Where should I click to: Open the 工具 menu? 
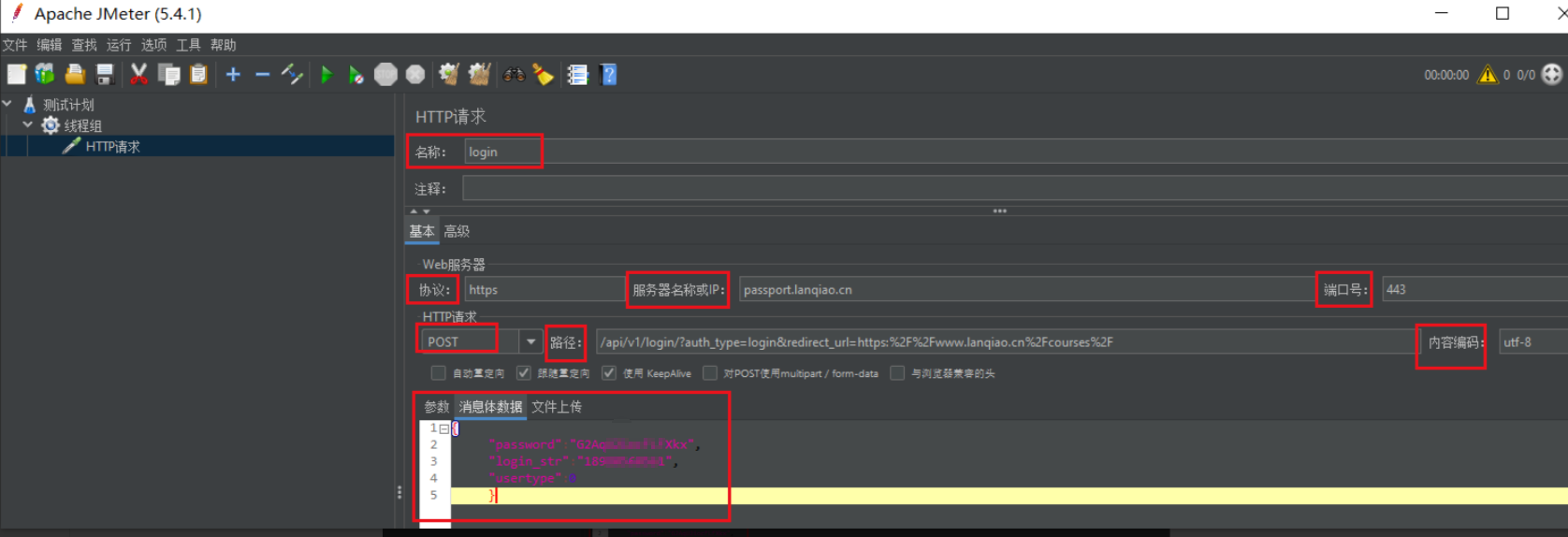[189, 45]
